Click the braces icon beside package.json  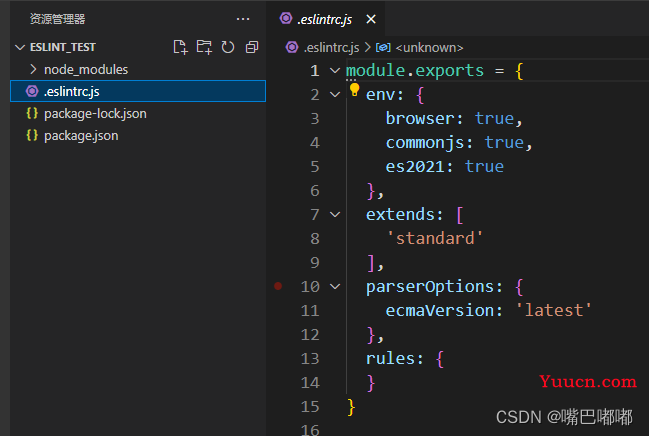click(32, 135)
